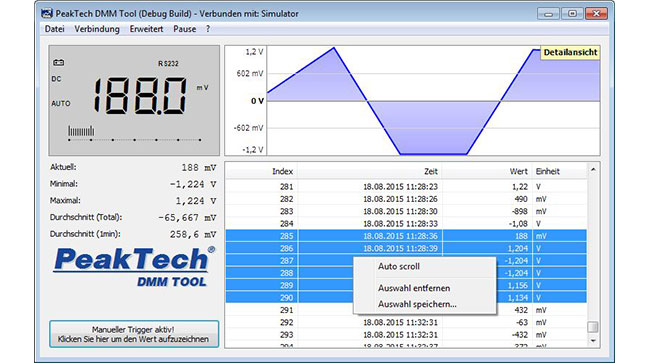Click the table scrollbar thumb
Image resolution: width=650 pixels, height=363 pixels.
coord(593,327)
